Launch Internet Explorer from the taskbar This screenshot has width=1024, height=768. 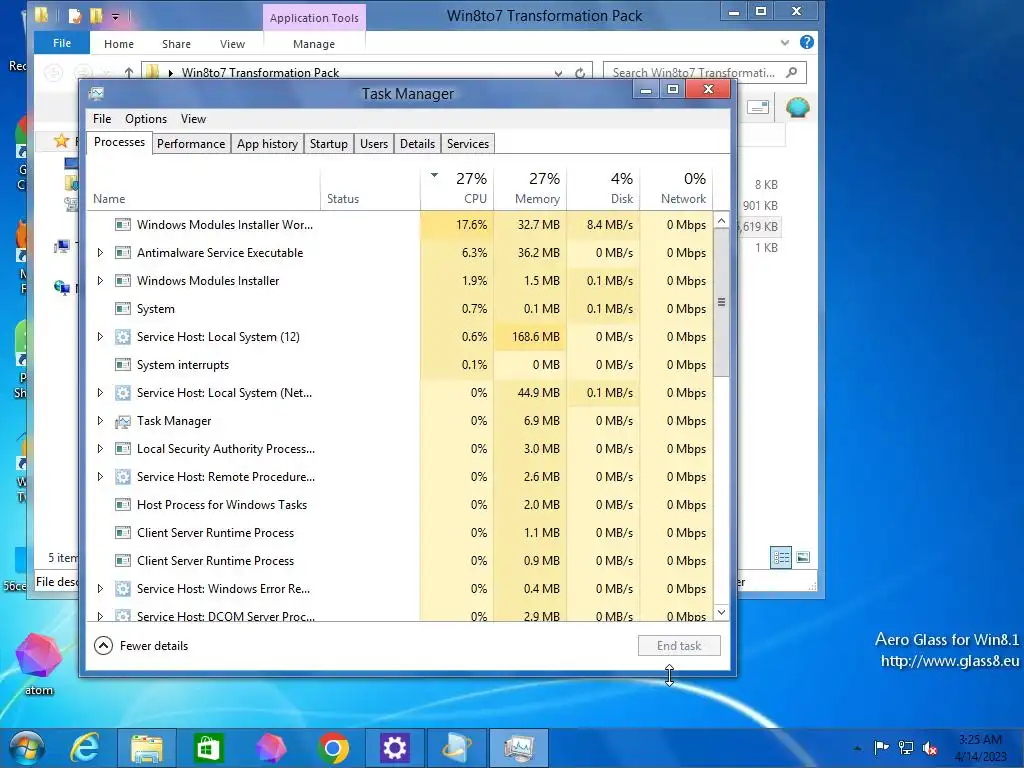85,748
